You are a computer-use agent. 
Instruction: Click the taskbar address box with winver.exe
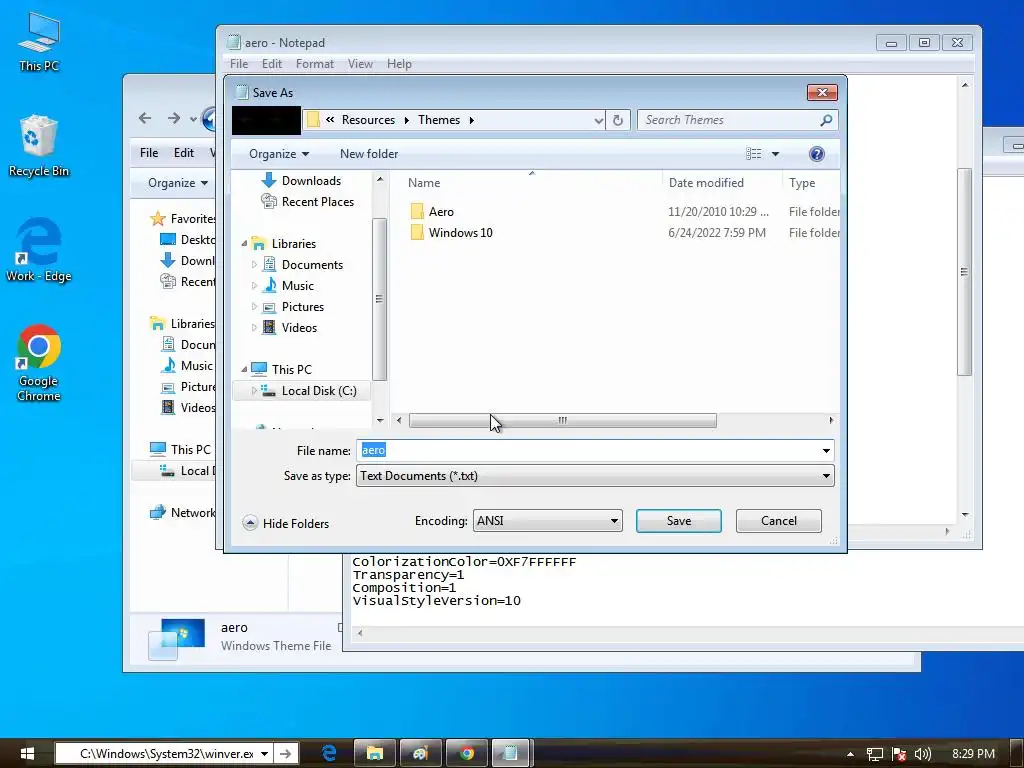tap(163, 754)
